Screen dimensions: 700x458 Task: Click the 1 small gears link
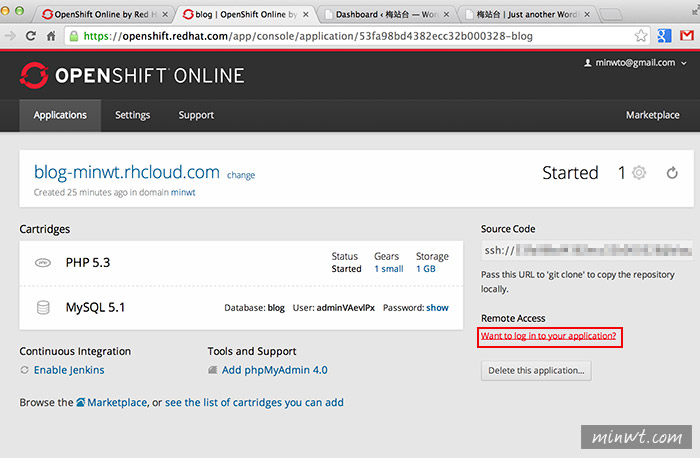tap(389, 269)
